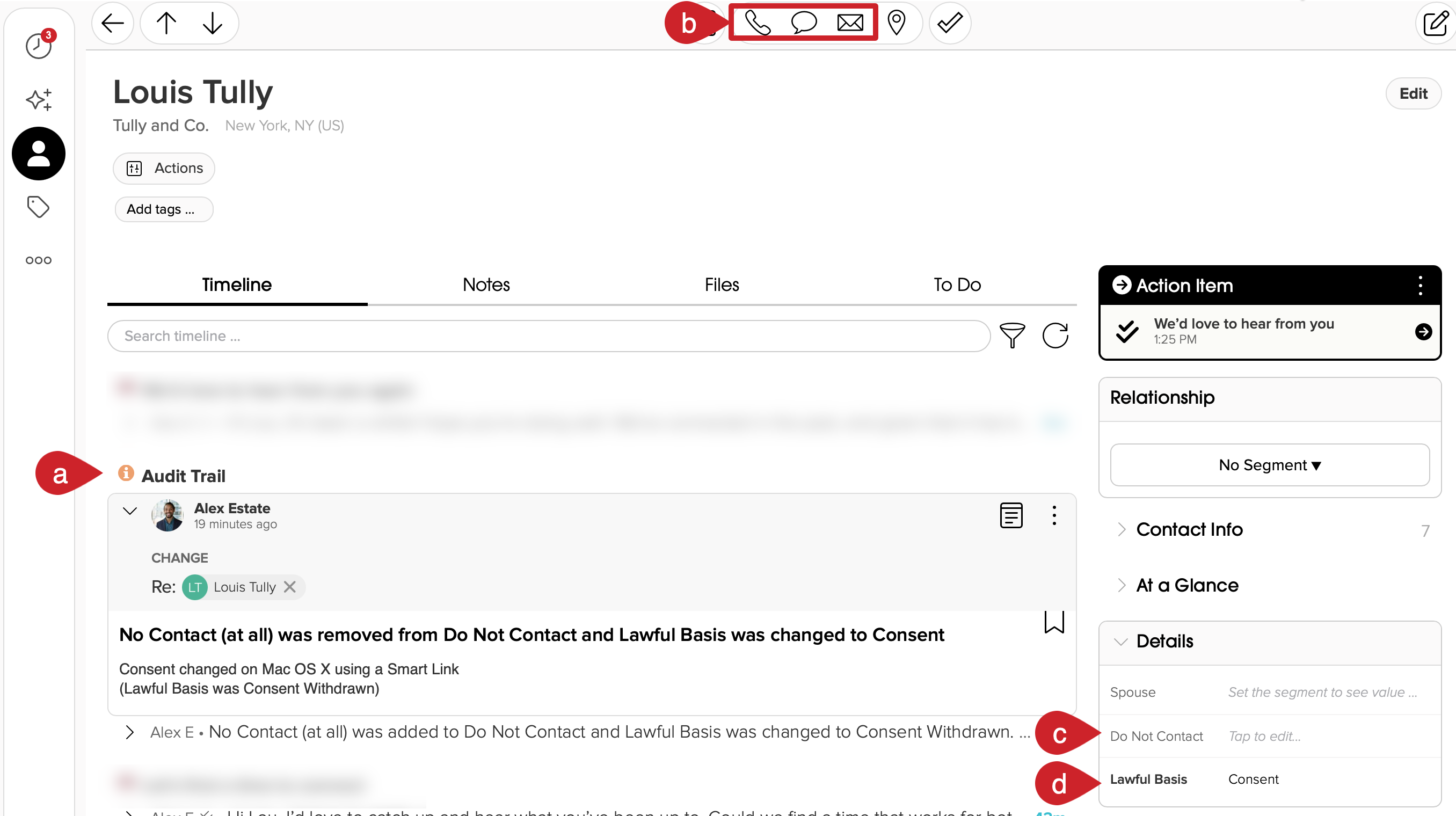Click the top toolbar checkmark button
This screenshot has width=1456, height=816.
pos(950,23)
